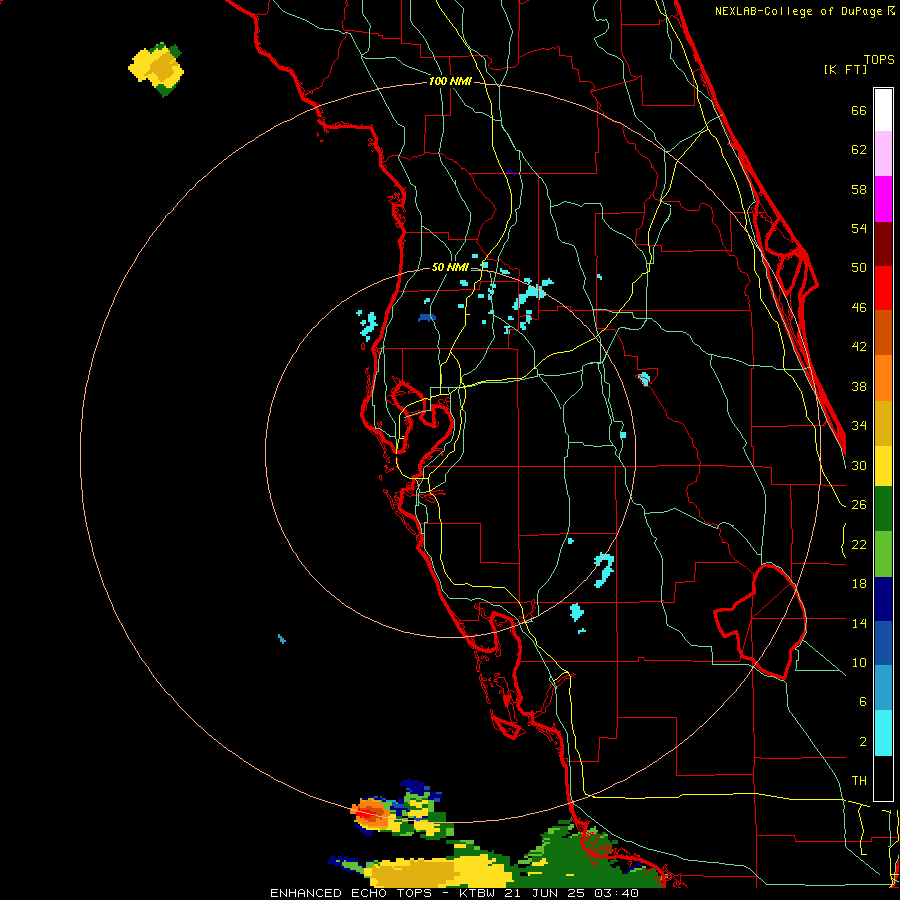Pick the bright red legend color band
The height and width of the screenshot is (900, 900).
pos(883,288)
